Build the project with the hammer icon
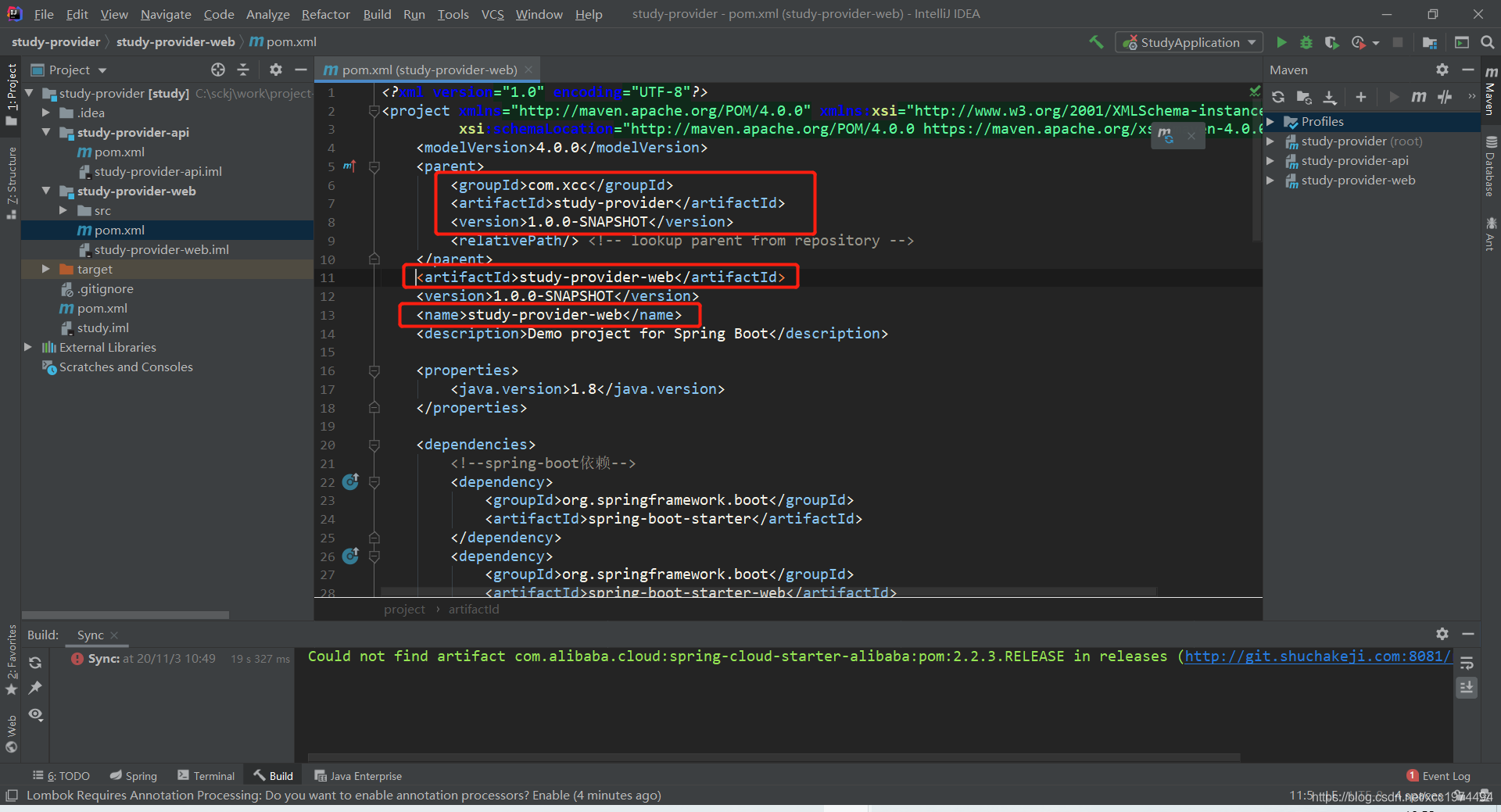 click(x=1096, y=42)
